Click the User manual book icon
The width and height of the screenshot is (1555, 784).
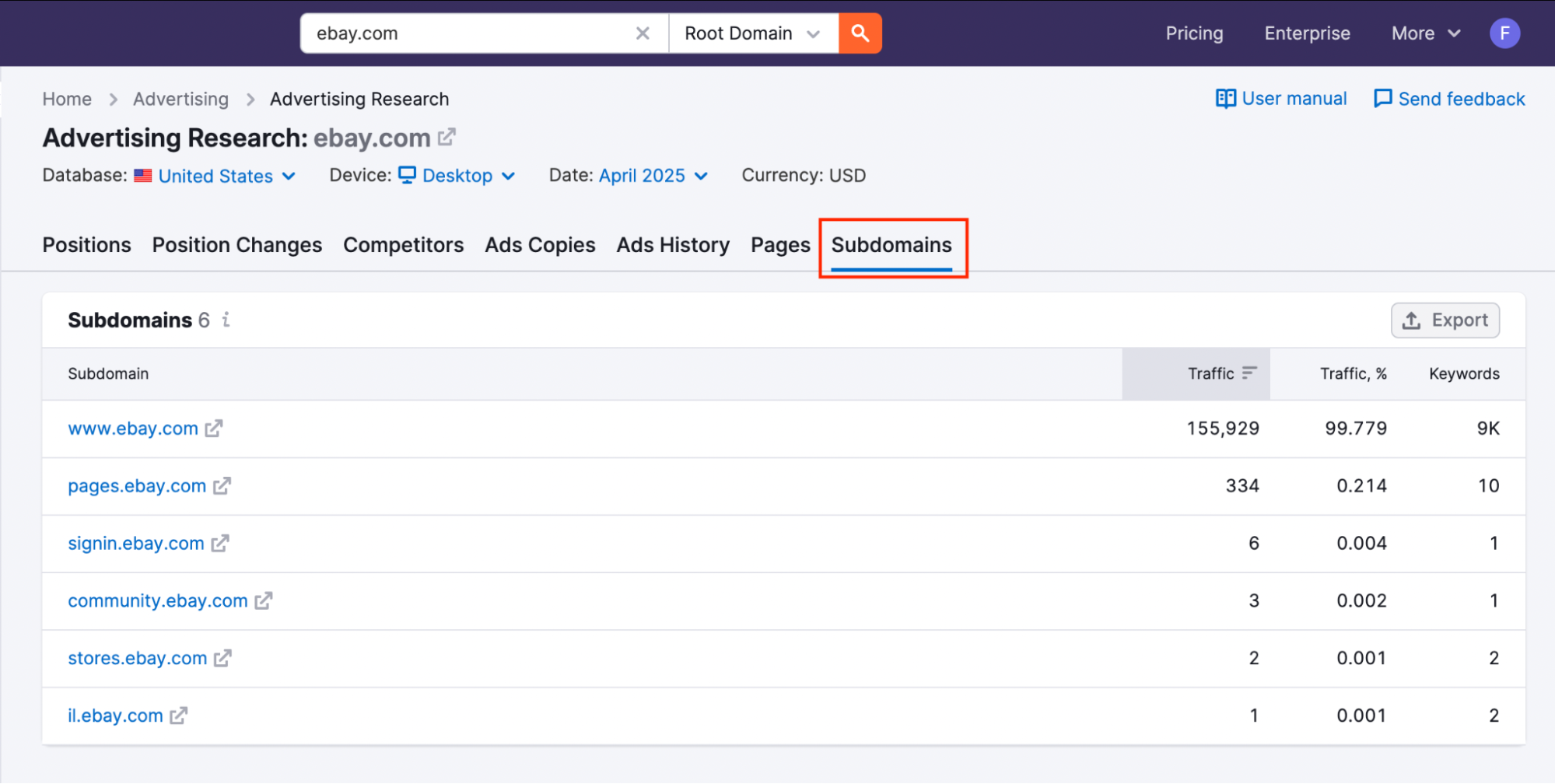1225,99
